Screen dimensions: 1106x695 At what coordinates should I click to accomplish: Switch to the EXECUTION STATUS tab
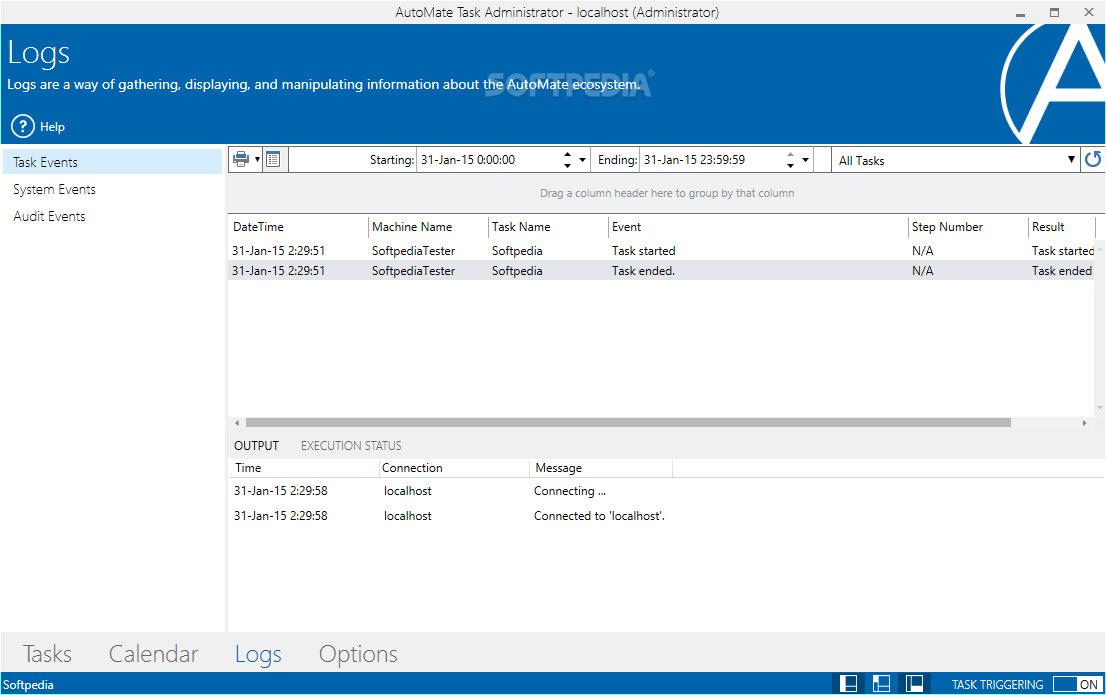[351, 446]
